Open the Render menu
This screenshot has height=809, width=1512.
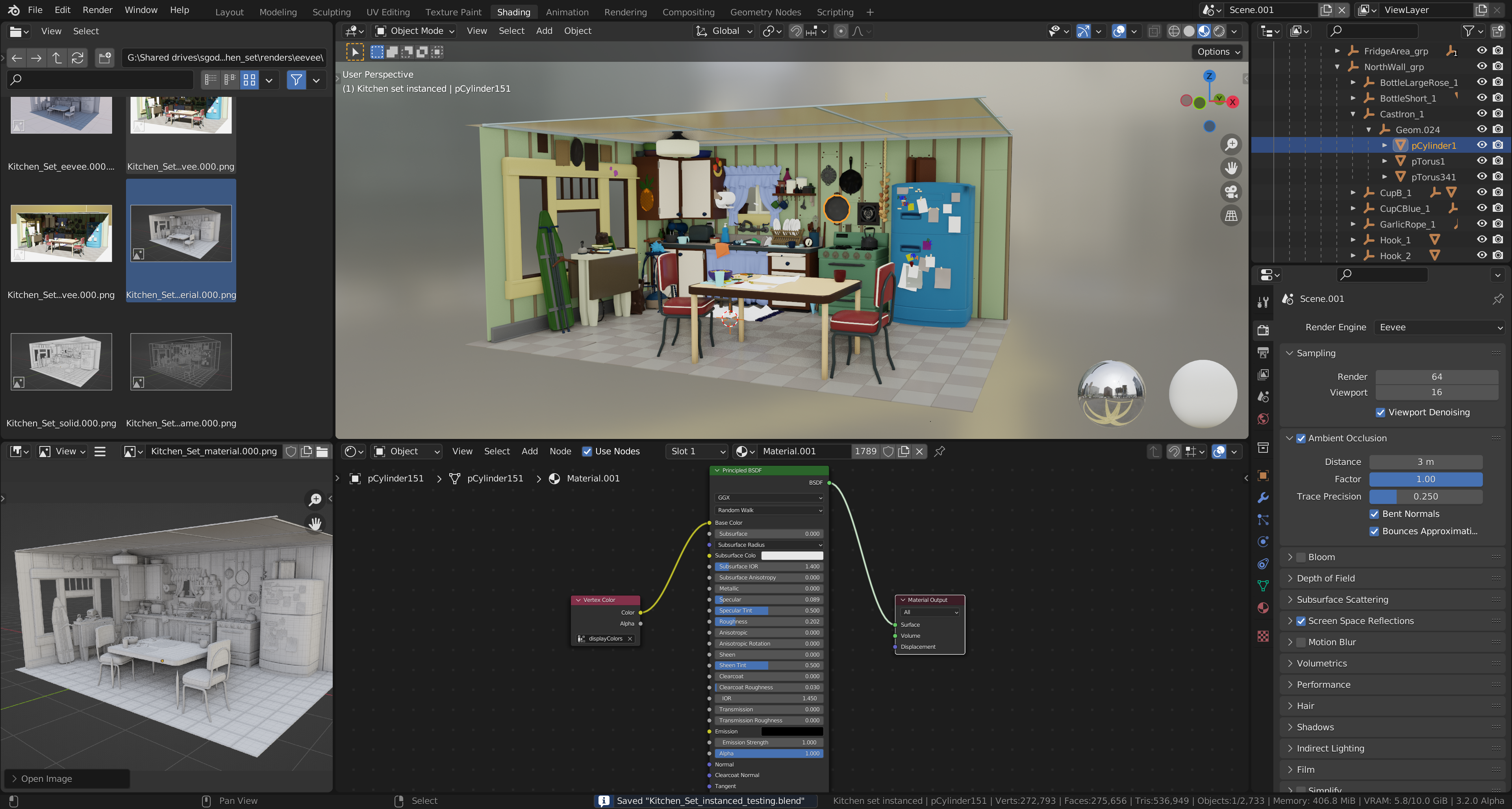[97, 10]
